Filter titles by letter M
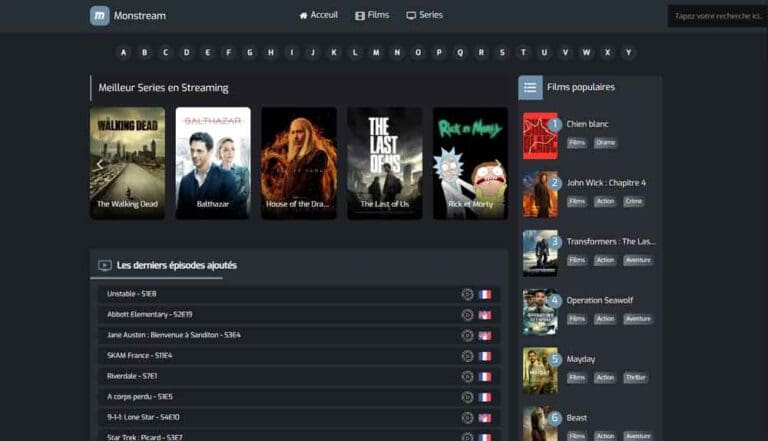 (376, 52)
